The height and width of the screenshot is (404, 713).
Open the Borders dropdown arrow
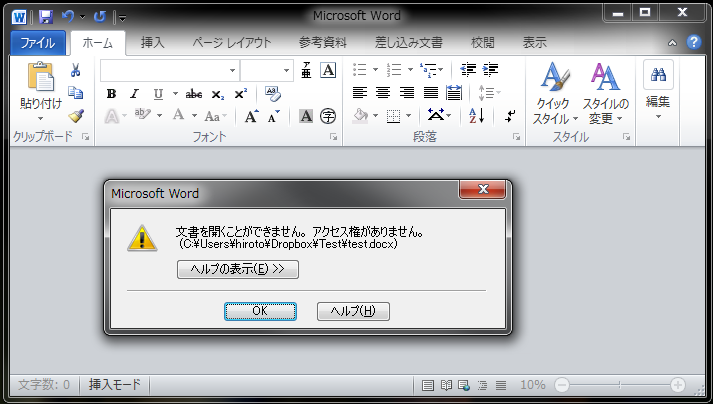point(408,116)
